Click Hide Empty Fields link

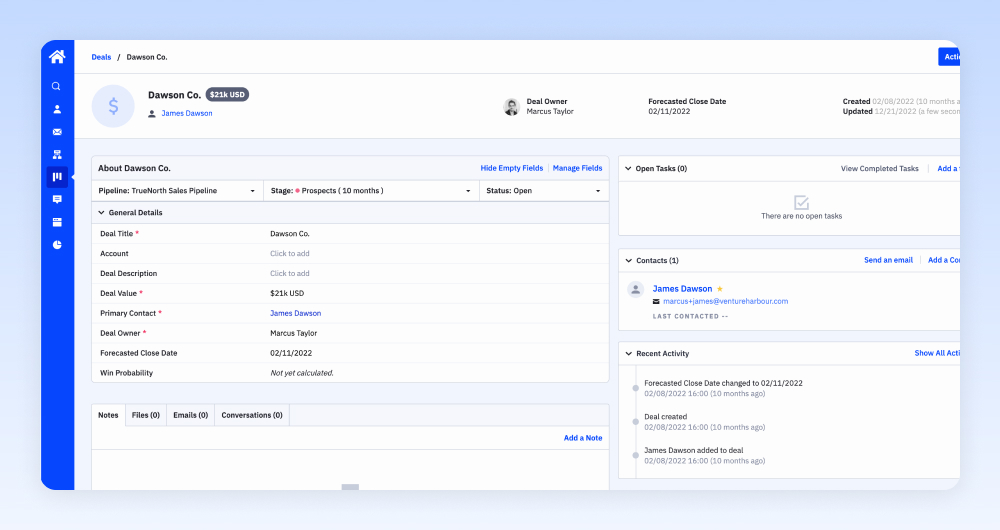(511, 168)
